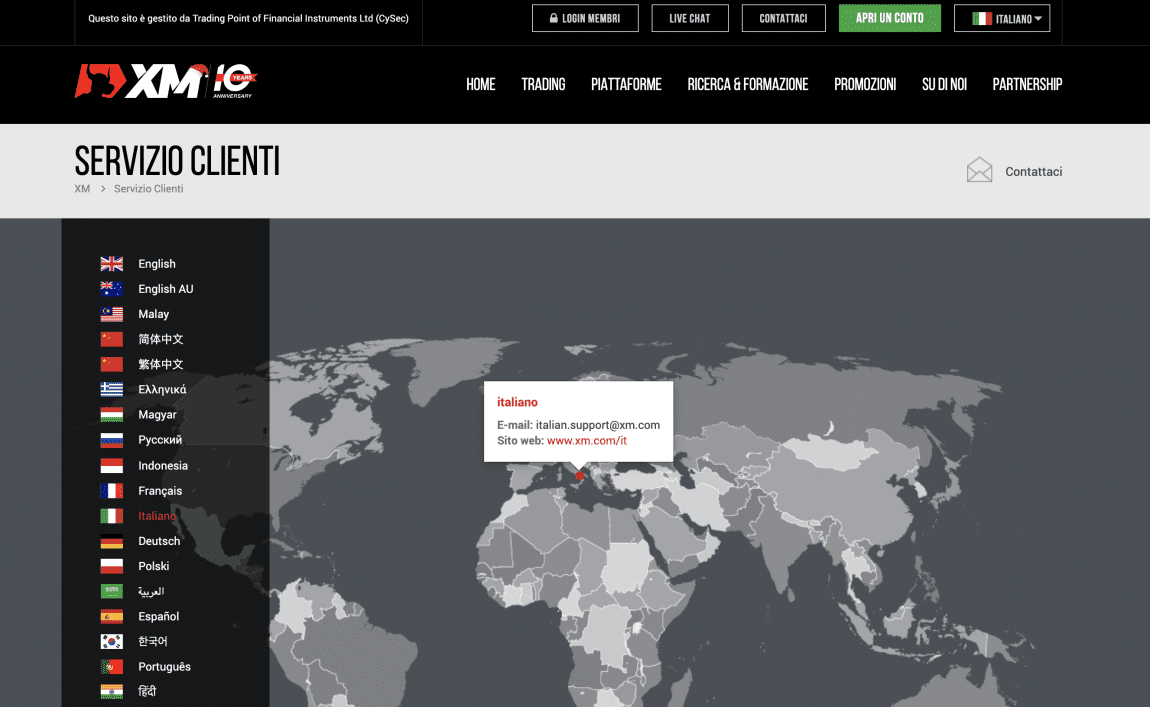
Task: Expand the Ricerca & Formazione menu
Action: [747, 85]
